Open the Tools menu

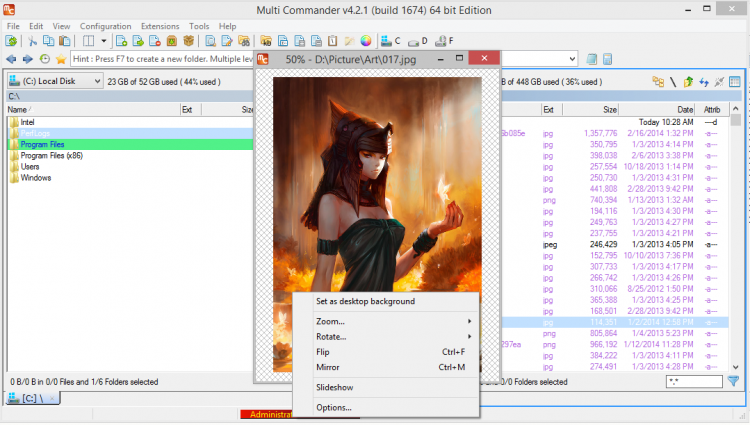[x=199, y=26]
